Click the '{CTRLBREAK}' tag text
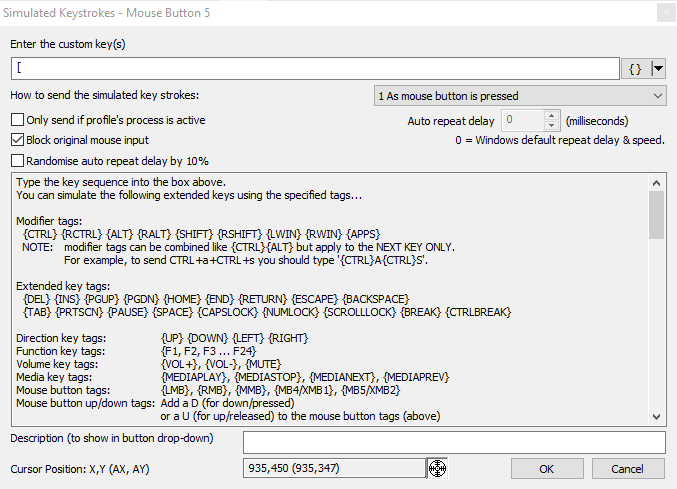This screenshot has width=677, height=489. click(478, 312)
